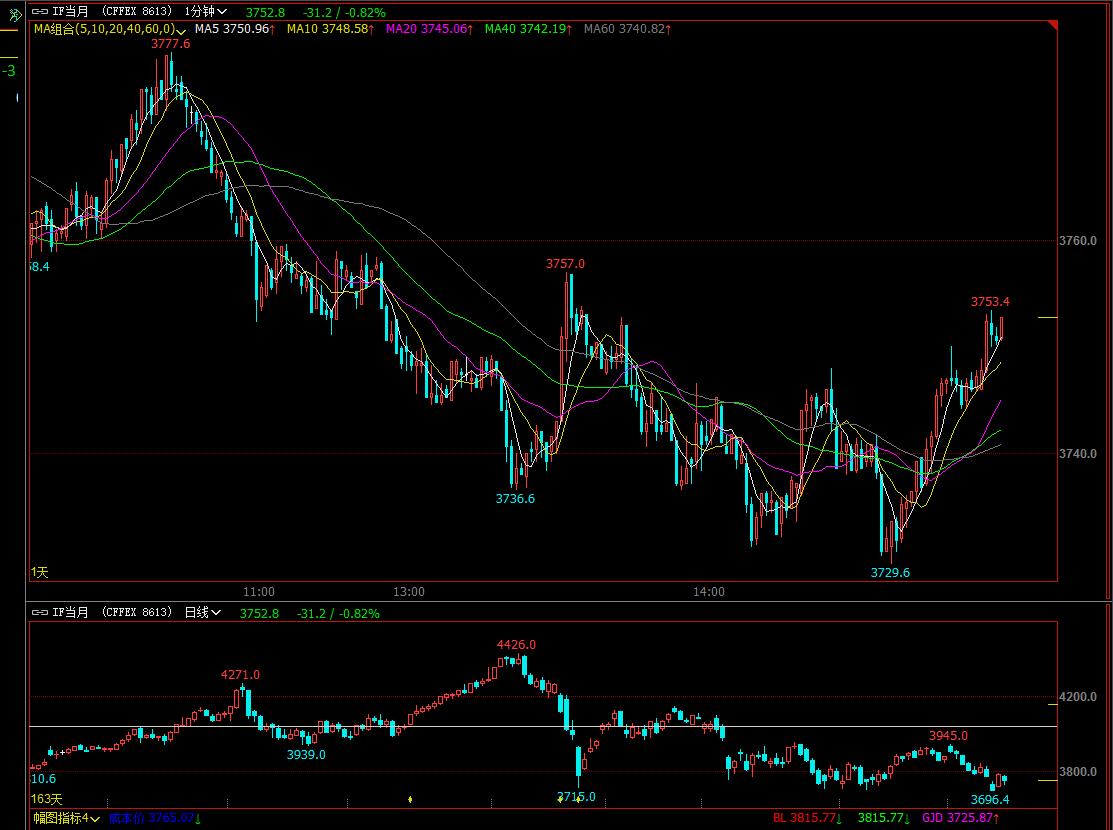Click the 1天 range label on minute chart
The image size is (1113, 830).
[x=40, y=571]
